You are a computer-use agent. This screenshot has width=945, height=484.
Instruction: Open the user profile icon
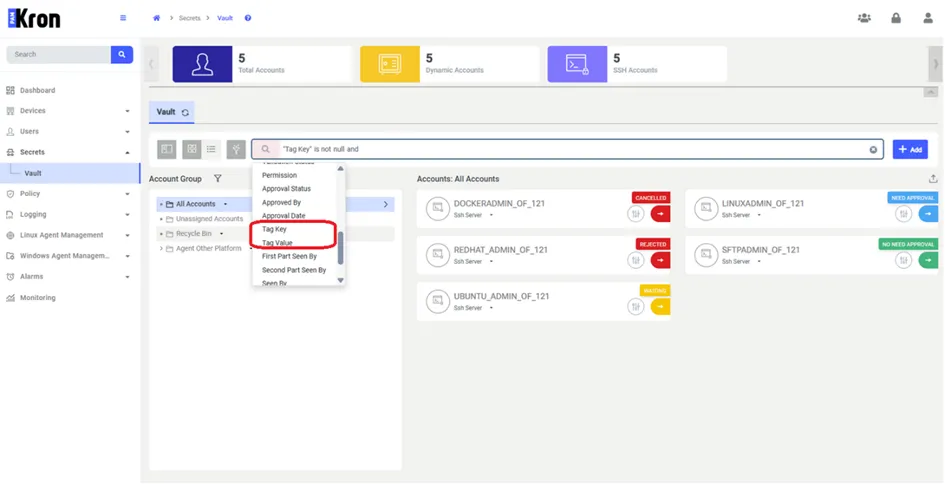pyautogui.click(x=928, y=18)
